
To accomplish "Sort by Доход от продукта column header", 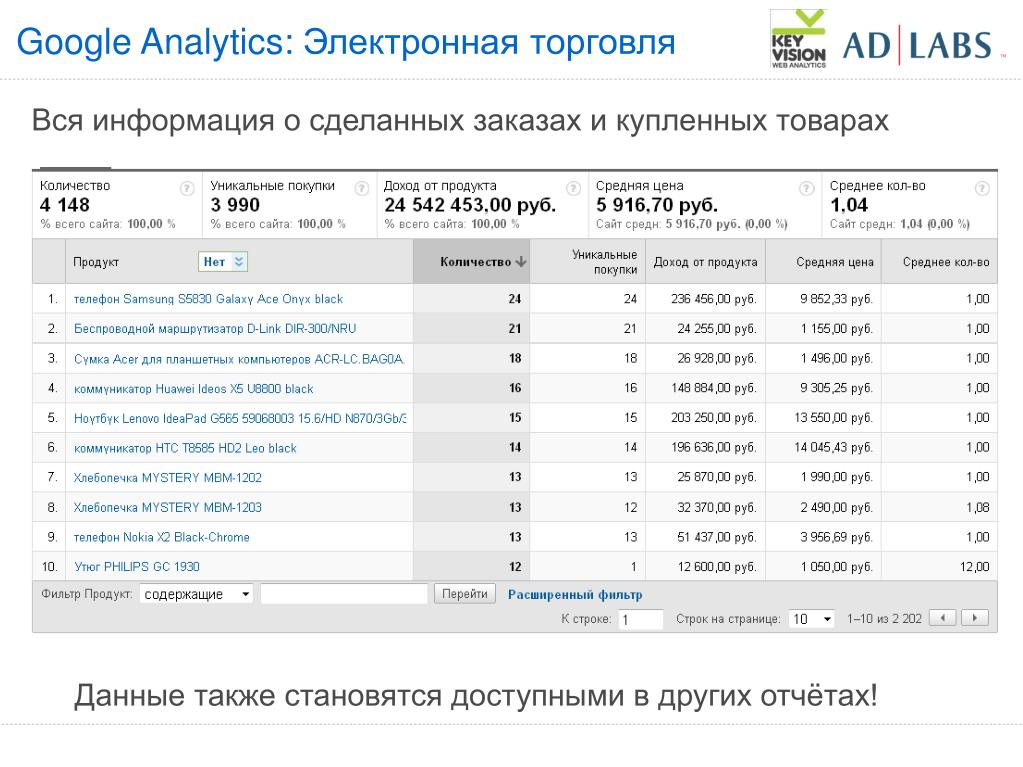I will click(x=705, y=262).
